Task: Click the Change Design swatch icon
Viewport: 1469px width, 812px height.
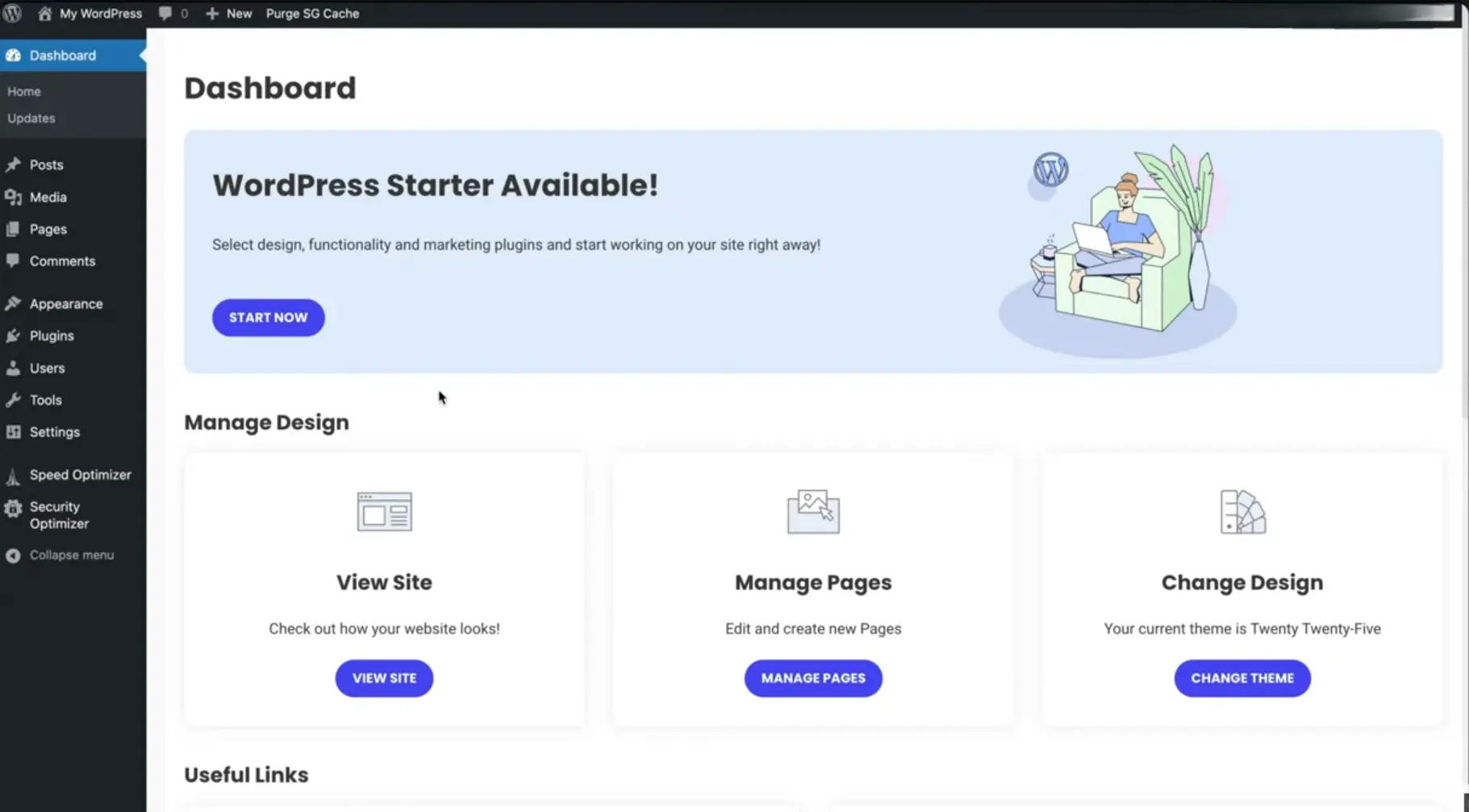Action: click(1242, 511)
